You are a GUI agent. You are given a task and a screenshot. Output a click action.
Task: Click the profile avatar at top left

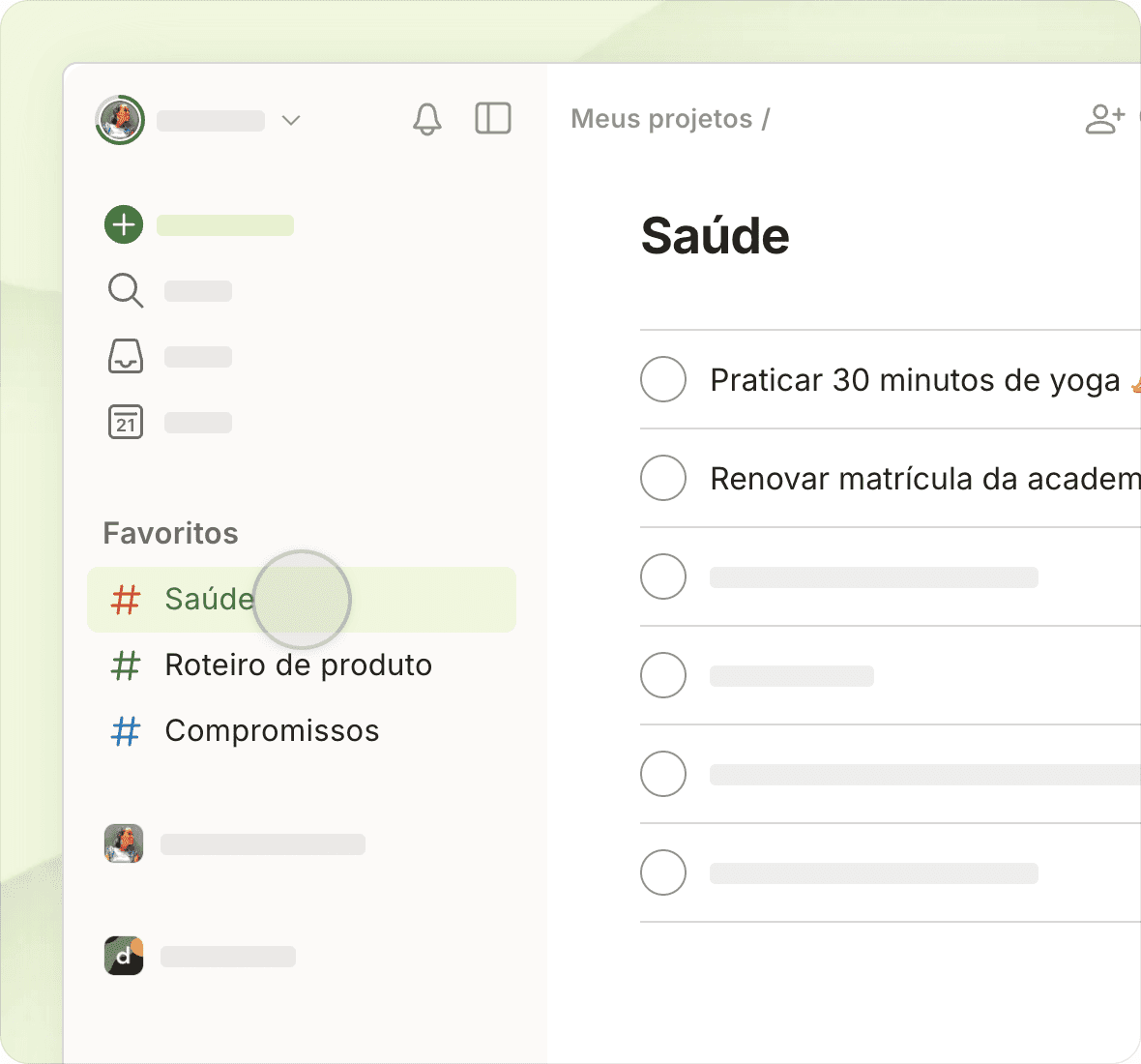[120, 120]
